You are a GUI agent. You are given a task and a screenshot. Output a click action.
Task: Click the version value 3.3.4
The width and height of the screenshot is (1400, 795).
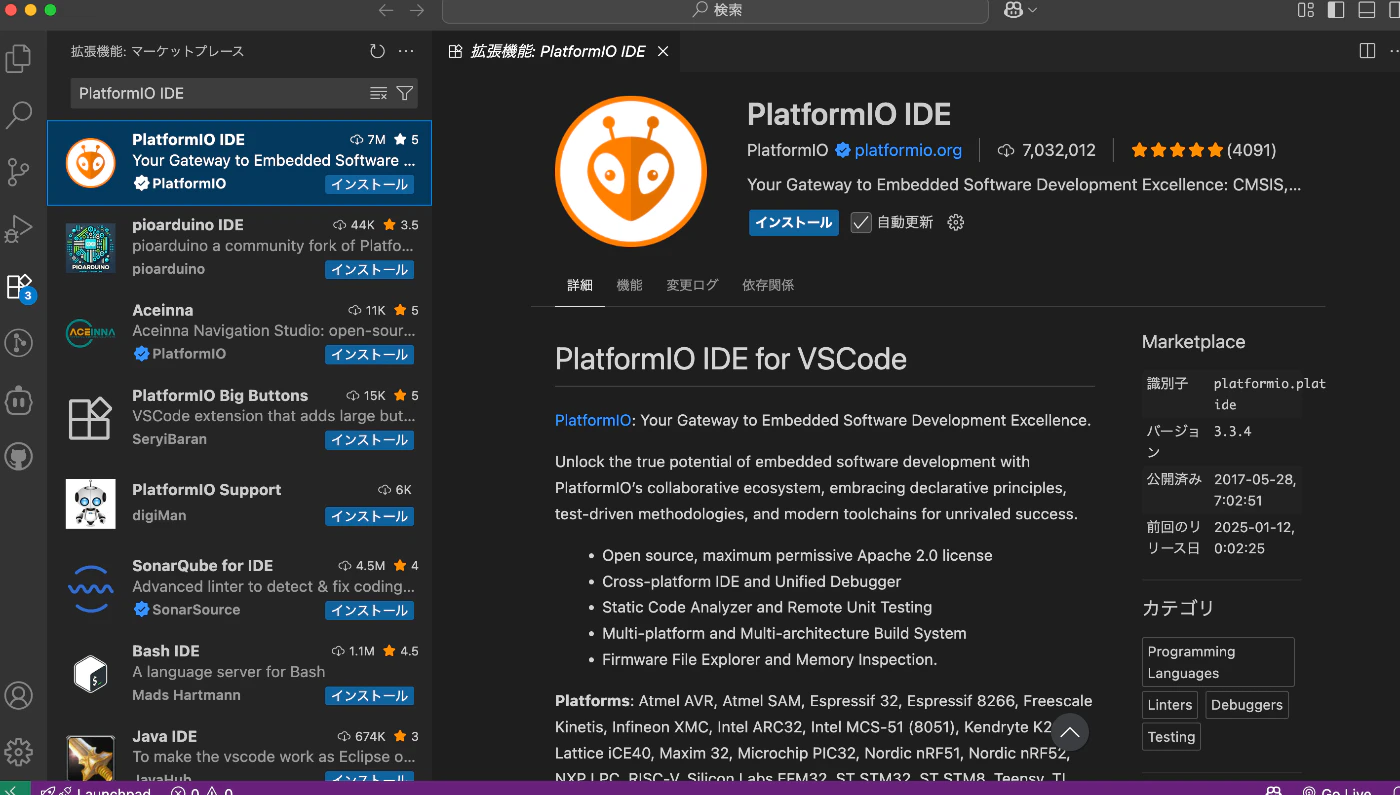click(1232, 431)
